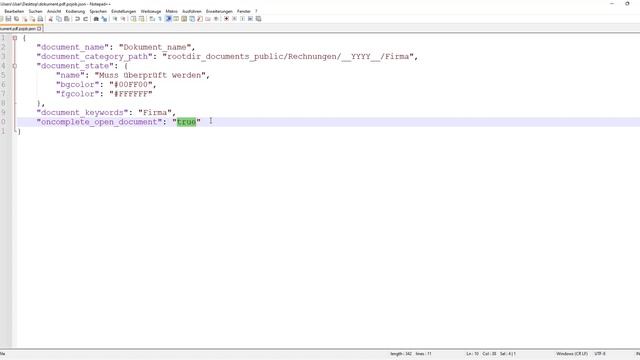Open the user-defined language icon
This screenshot has width=640, height=360.
point(176,19)
